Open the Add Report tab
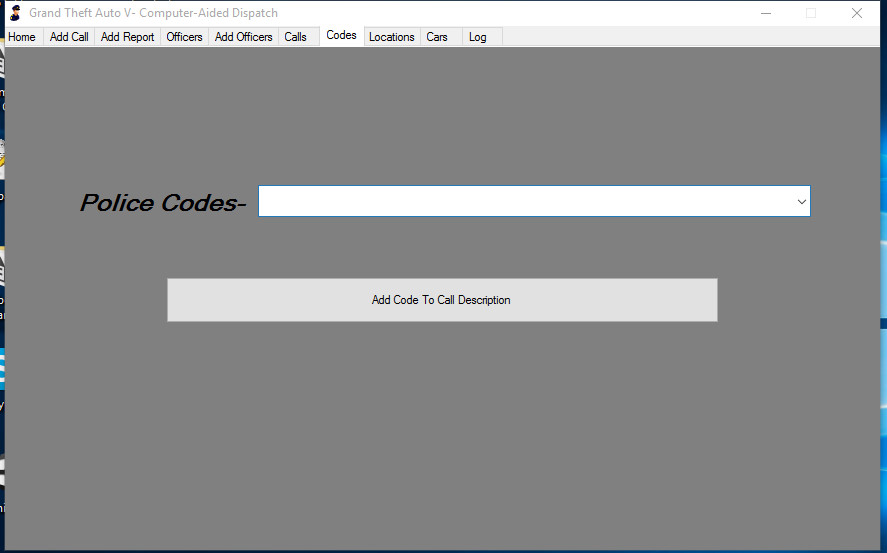 pyautogui.click(x=127, y=37)
